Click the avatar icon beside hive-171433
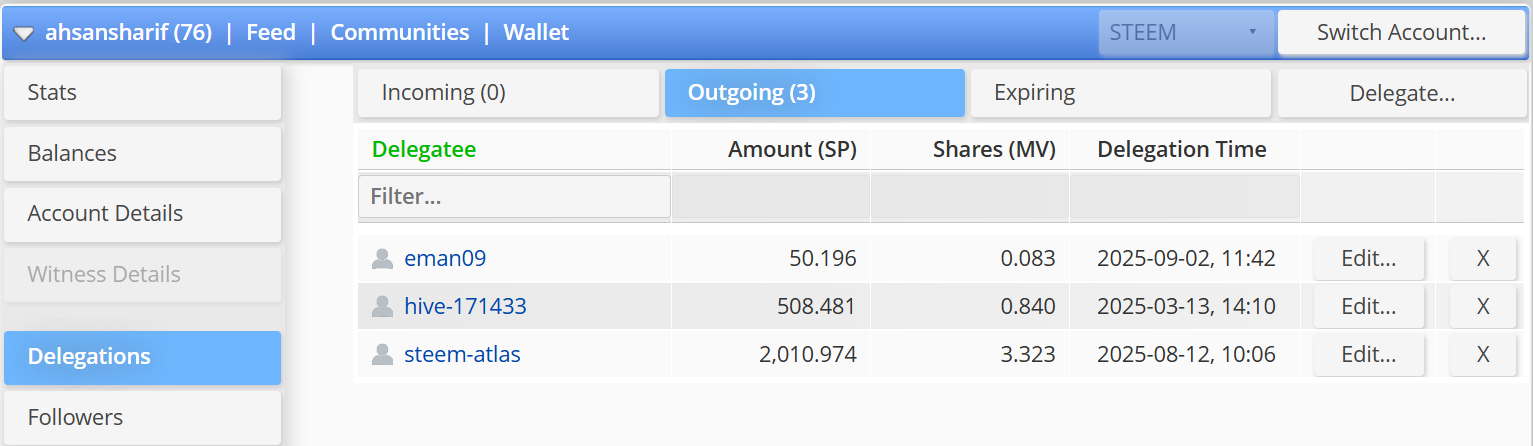 point(382,306)
